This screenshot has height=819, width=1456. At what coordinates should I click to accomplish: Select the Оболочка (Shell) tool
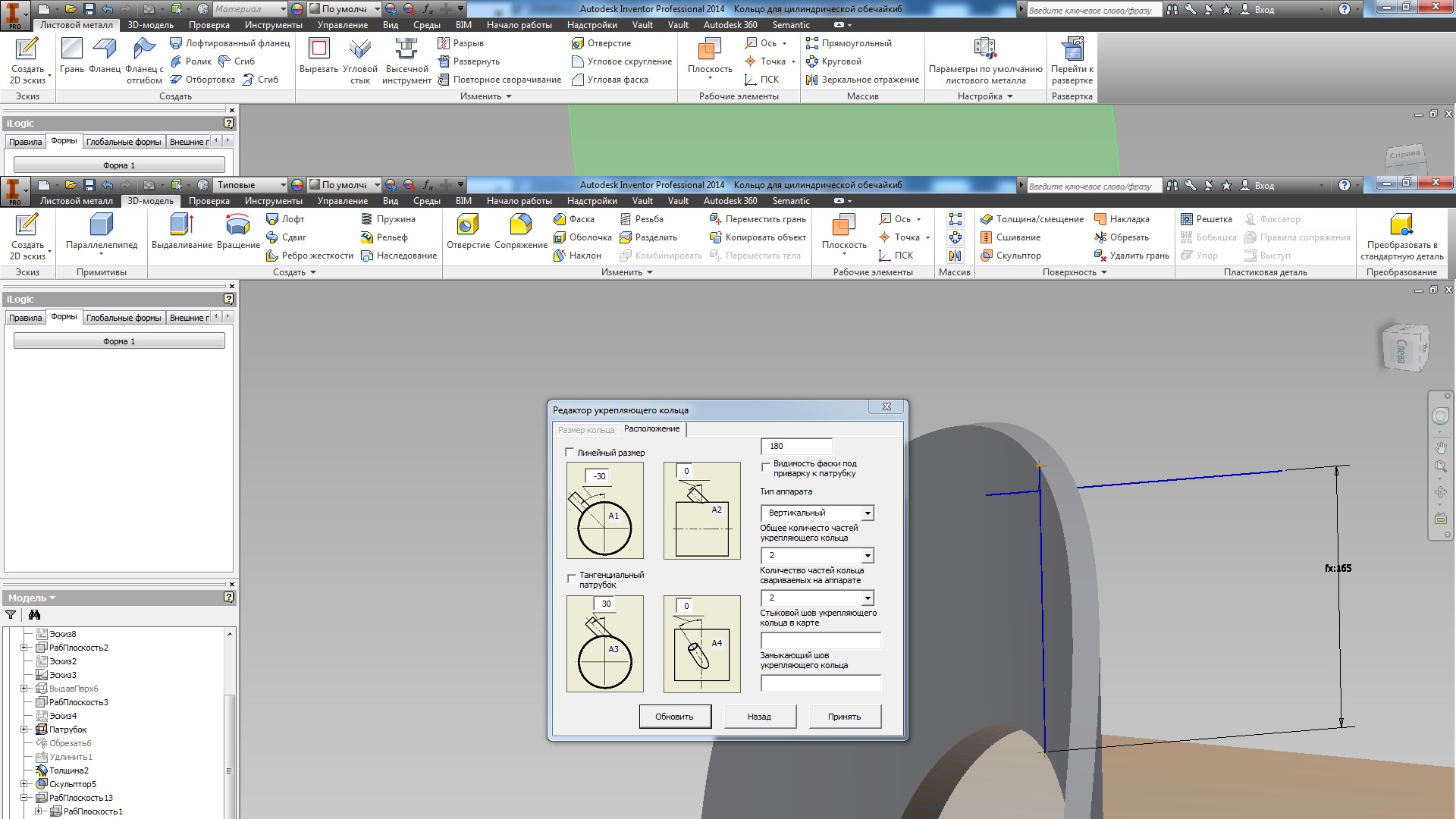582,237
